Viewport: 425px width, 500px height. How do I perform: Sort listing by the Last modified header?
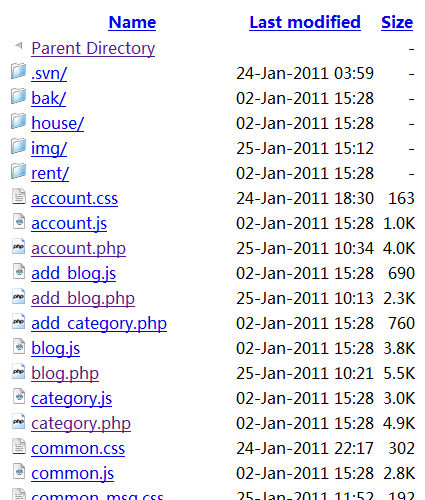(x=305, y=23)
